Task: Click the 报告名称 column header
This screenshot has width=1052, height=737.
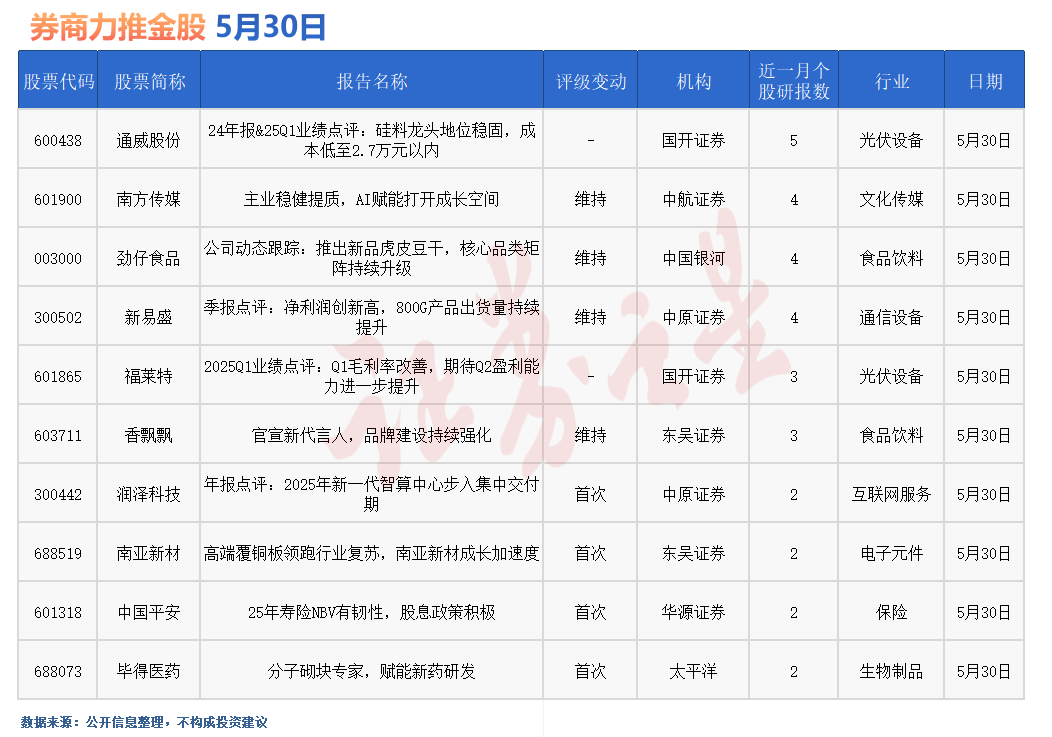Action: pos(372,81)
